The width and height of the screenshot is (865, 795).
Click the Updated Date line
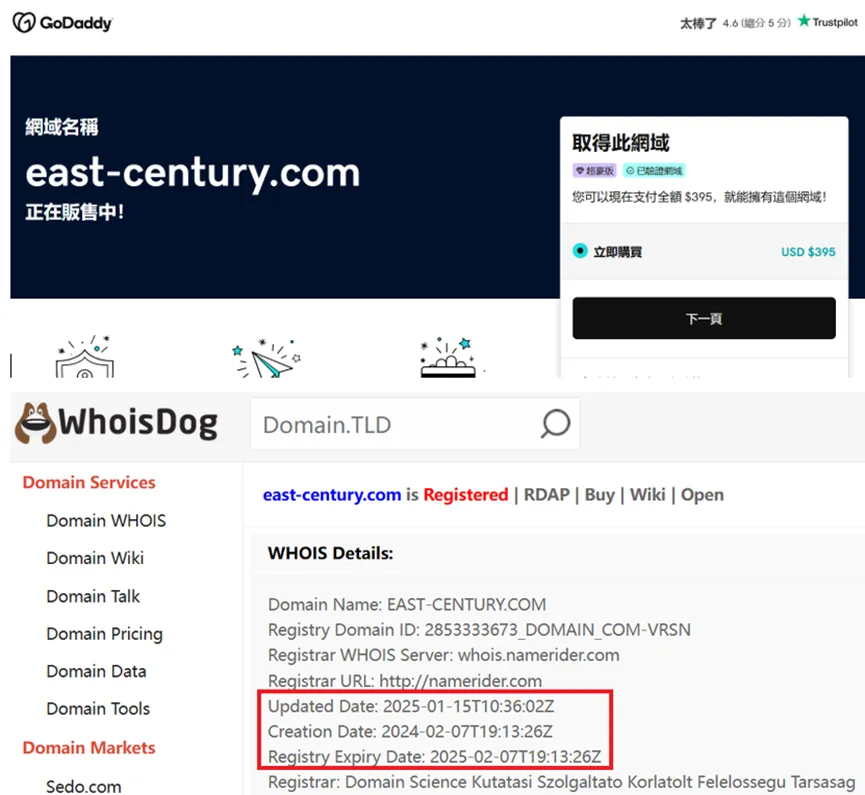point(411,706)
